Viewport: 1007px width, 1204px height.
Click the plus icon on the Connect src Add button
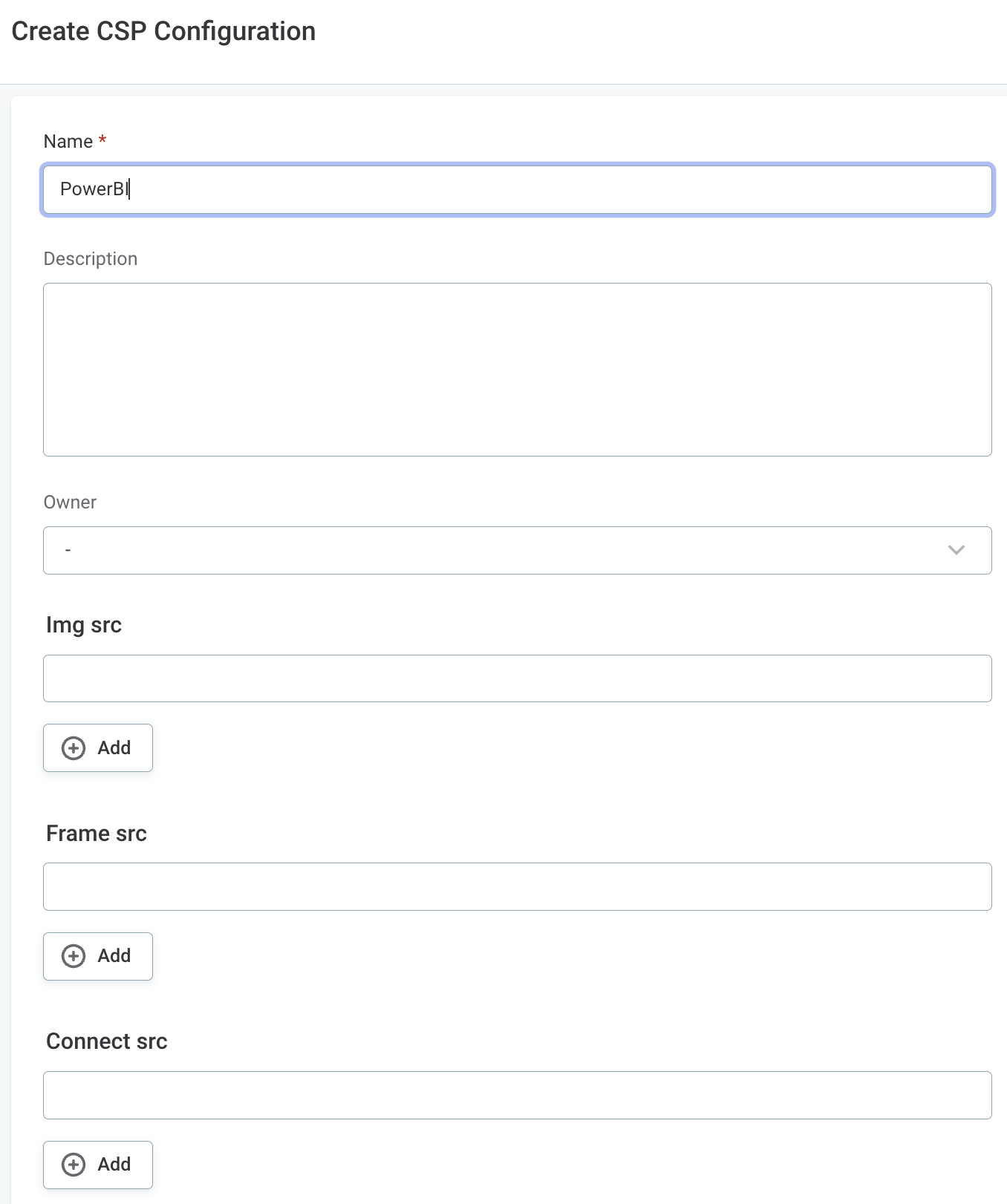coord(73,1165)
